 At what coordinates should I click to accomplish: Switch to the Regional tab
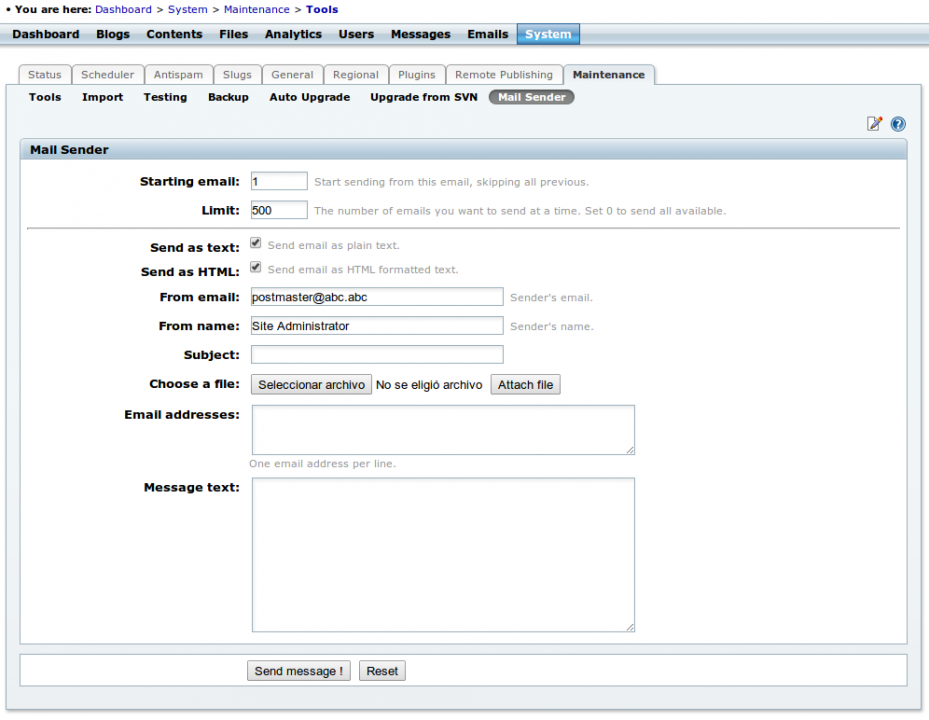[355, 75]
